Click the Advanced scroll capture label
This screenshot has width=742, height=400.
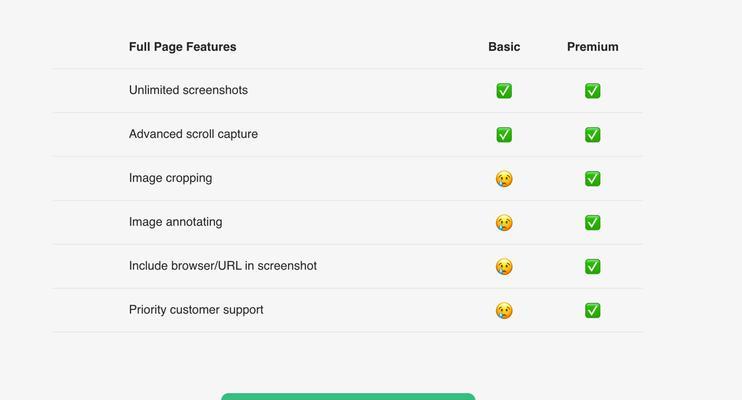click(x=193, y=134)
